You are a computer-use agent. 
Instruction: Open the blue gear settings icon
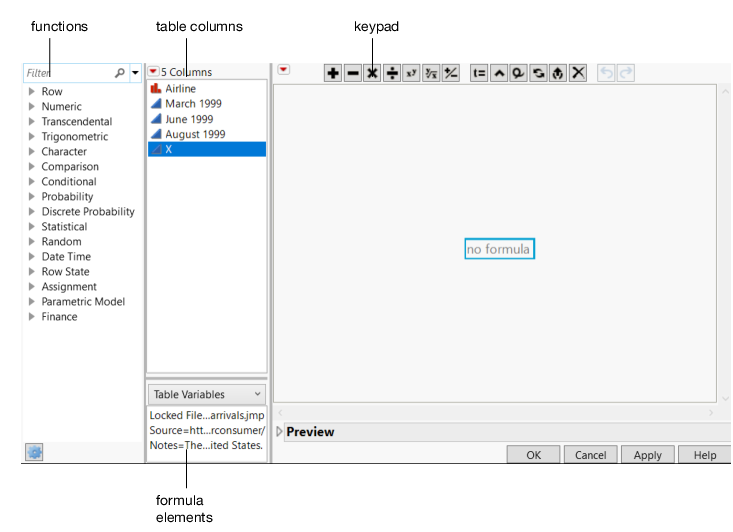pyautogui.click(x=34, y=453)
